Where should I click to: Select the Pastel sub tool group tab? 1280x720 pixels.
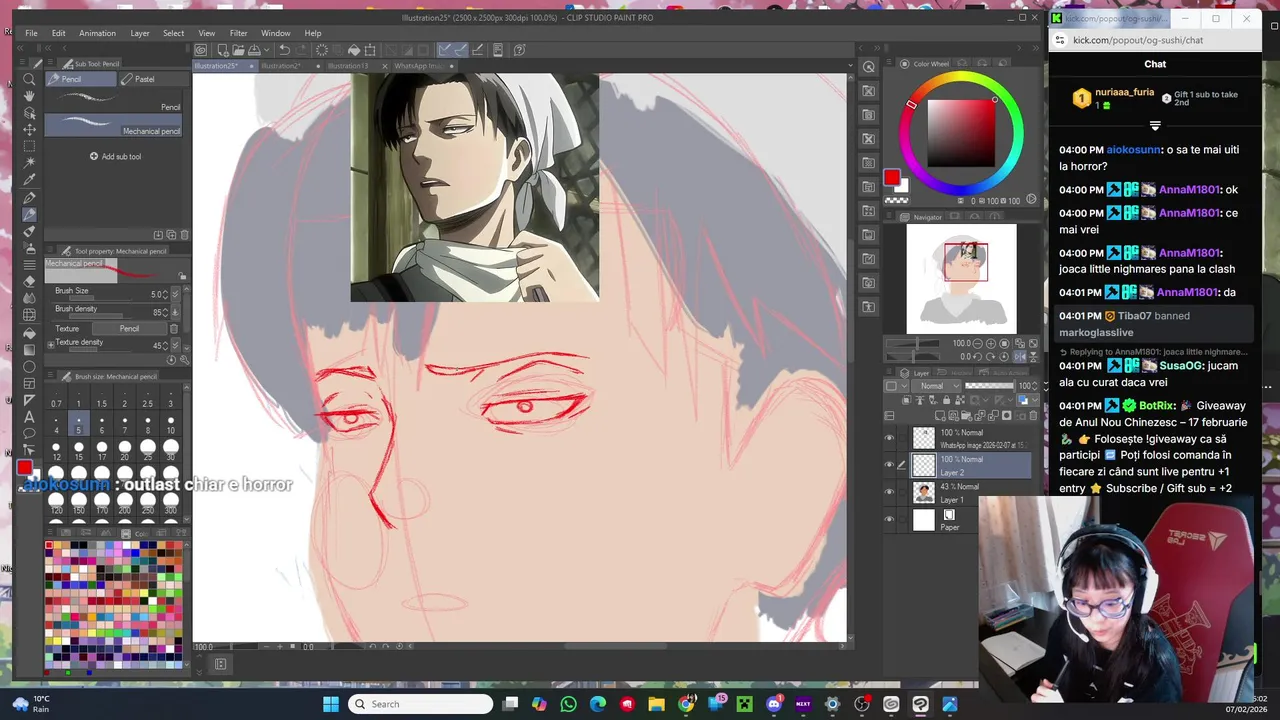(152, 79)
